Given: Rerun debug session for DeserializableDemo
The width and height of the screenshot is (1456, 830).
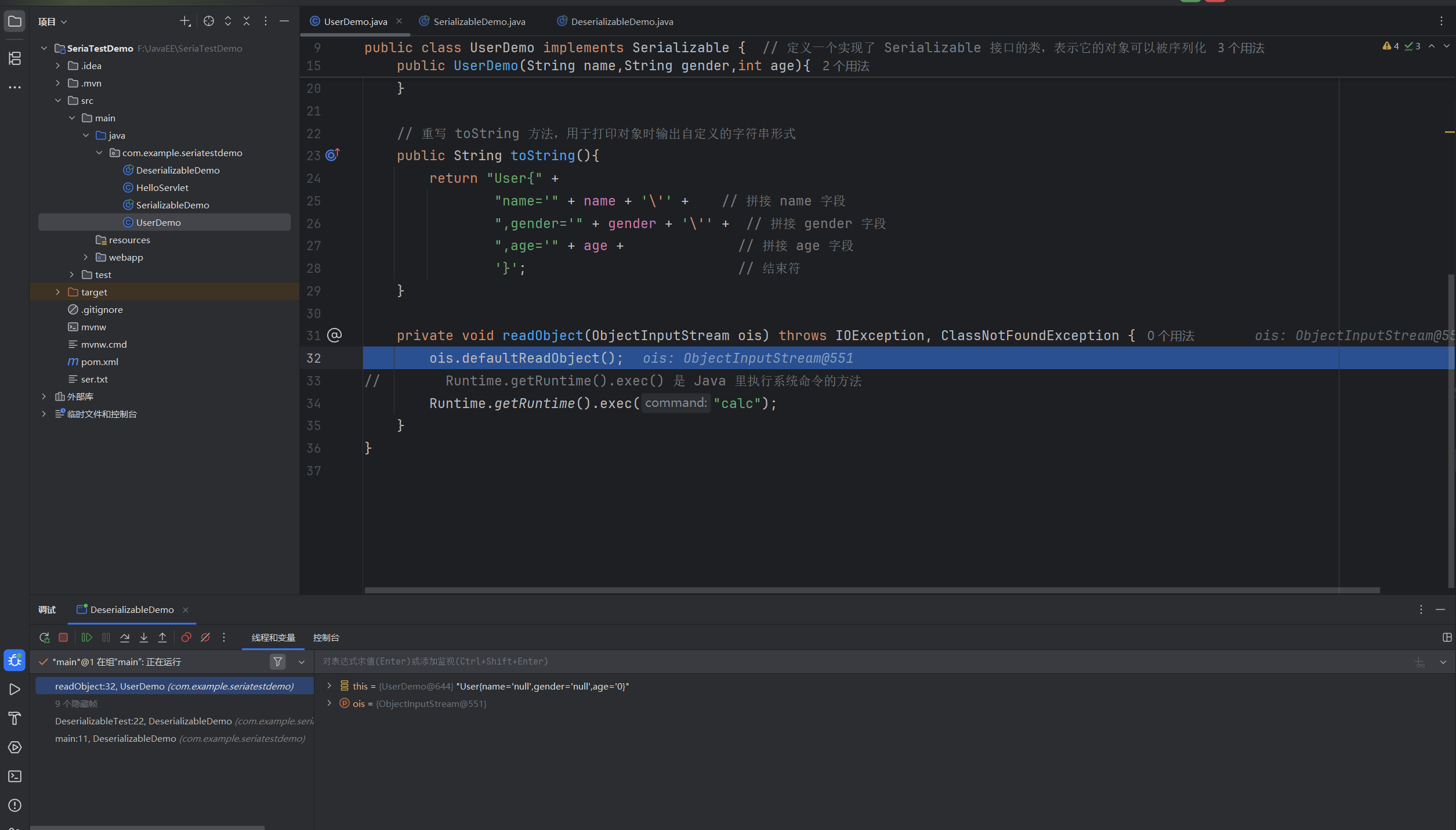Looking at the screenshot, I should coord(44,637).
